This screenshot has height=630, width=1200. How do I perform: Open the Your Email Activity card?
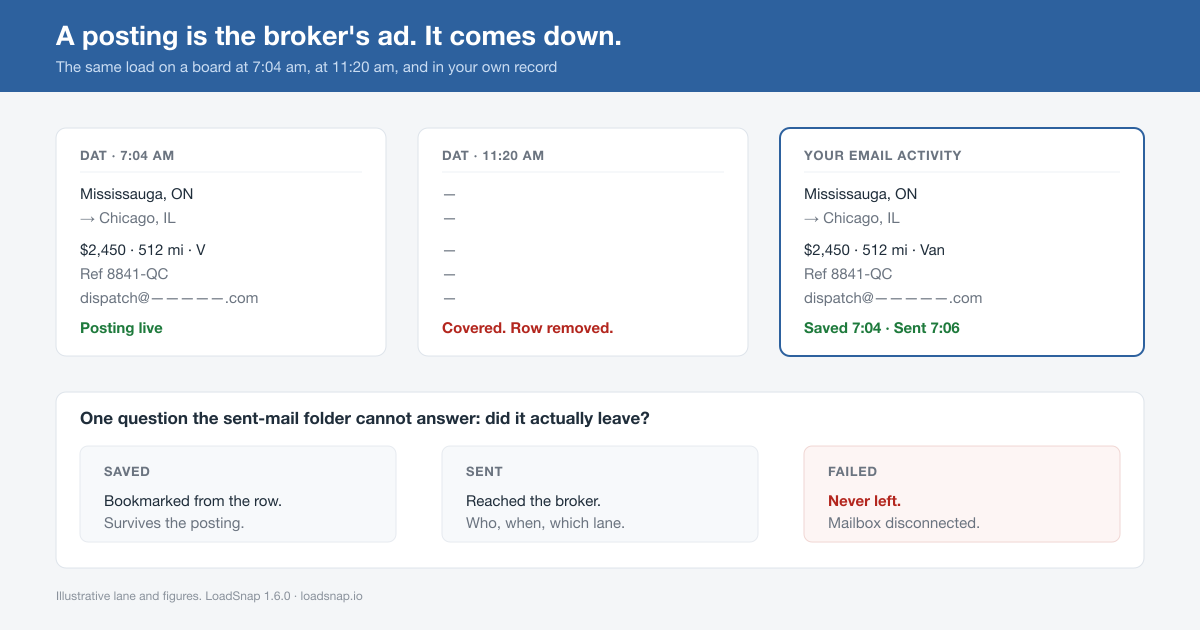click(961, 242)
